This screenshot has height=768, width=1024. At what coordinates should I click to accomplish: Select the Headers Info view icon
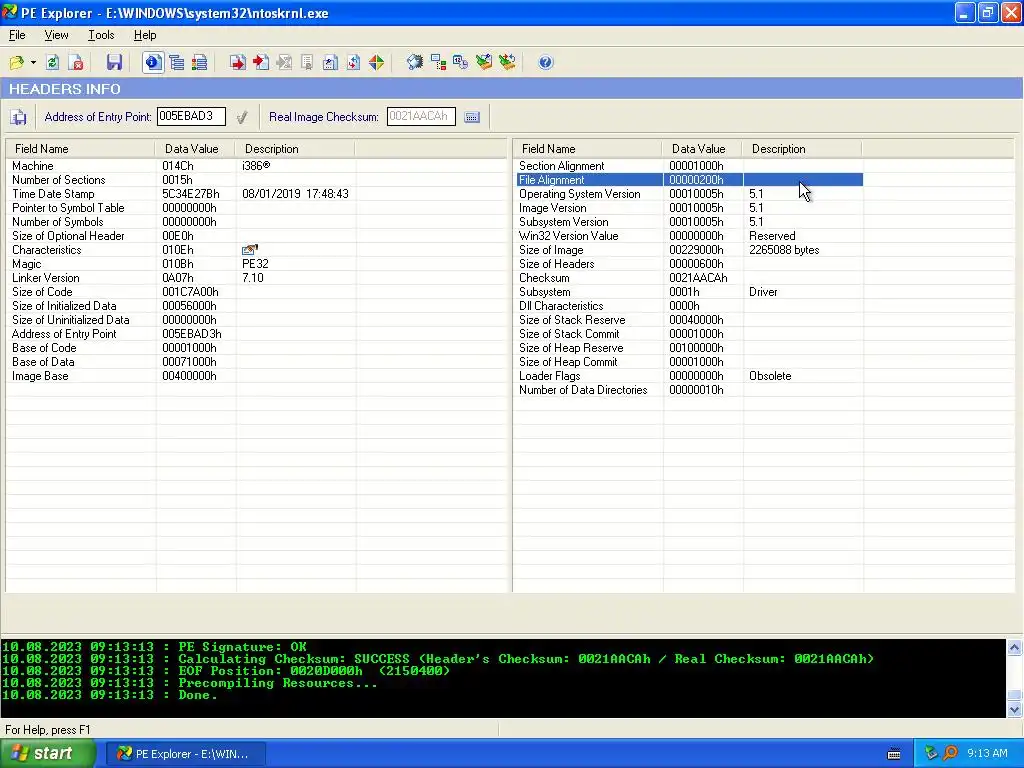(153, 63)
